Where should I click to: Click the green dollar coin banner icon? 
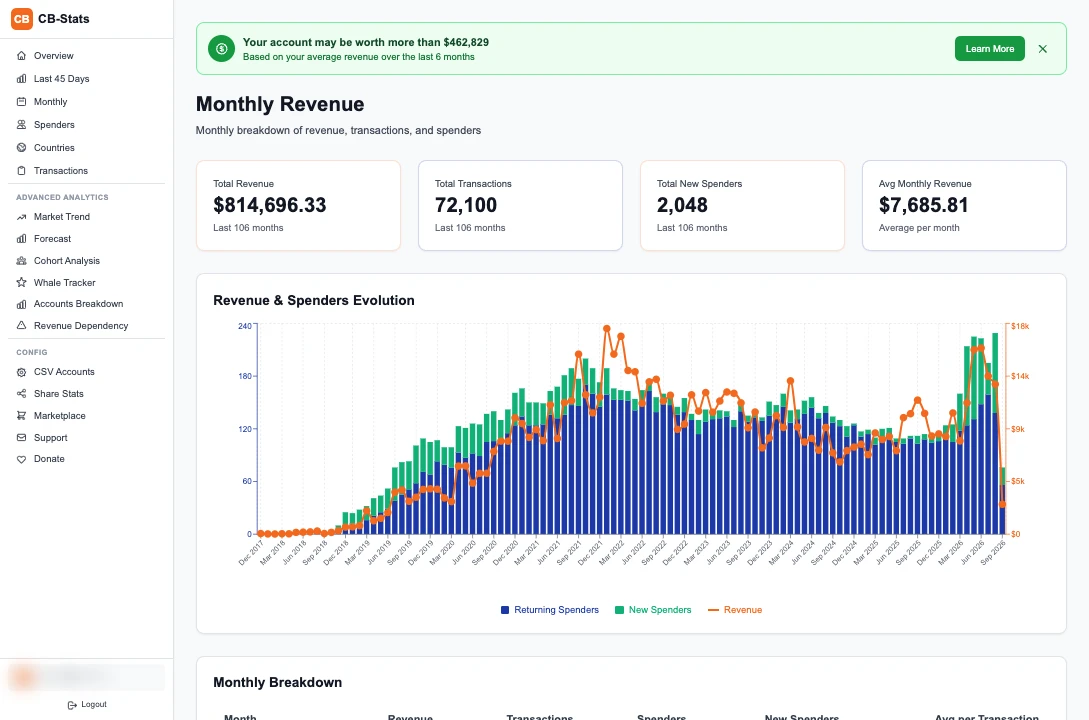tap(222, 49)
